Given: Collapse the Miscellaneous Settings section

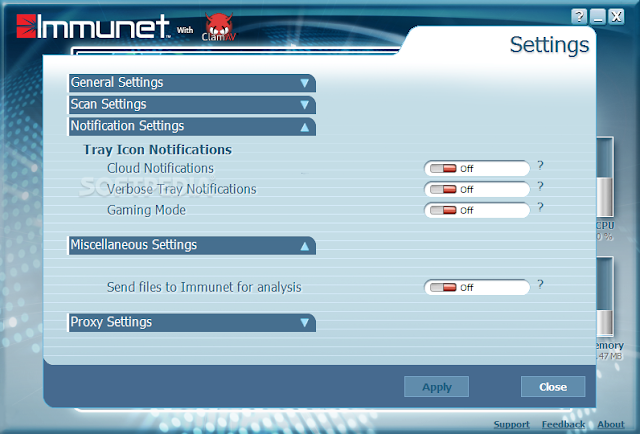Looking at the screenshot, I should [192, 245].
